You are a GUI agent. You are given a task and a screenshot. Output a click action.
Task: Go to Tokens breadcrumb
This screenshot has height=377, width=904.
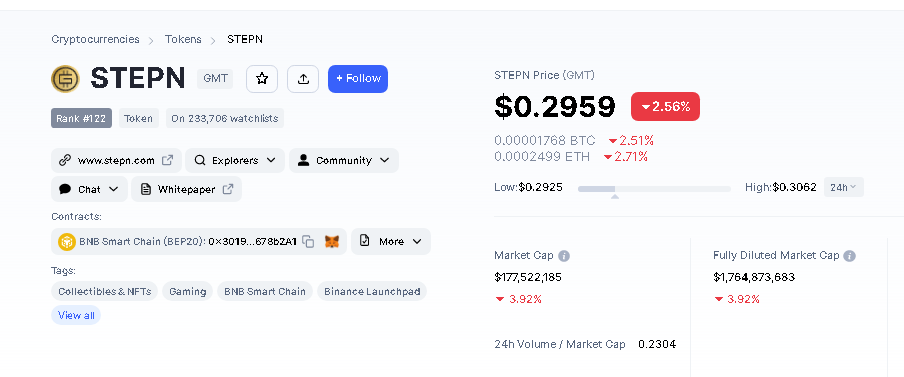tap(183, 39)
